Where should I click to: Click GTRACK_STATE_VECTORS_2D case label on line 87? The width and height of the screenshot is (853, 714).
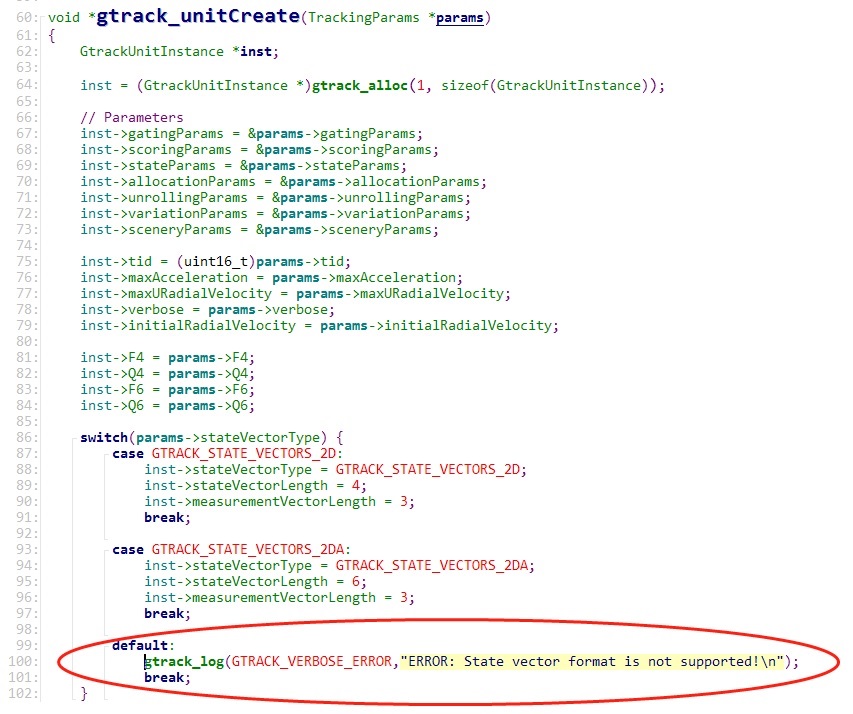click(x=244, y=454)
